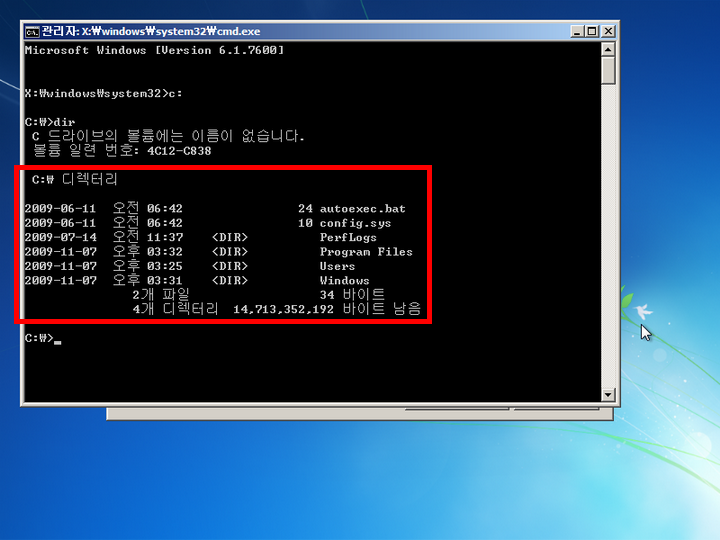720x540 pixels.
Task: Maximize the cmd.exe window
Action: [x=592, y=31]
